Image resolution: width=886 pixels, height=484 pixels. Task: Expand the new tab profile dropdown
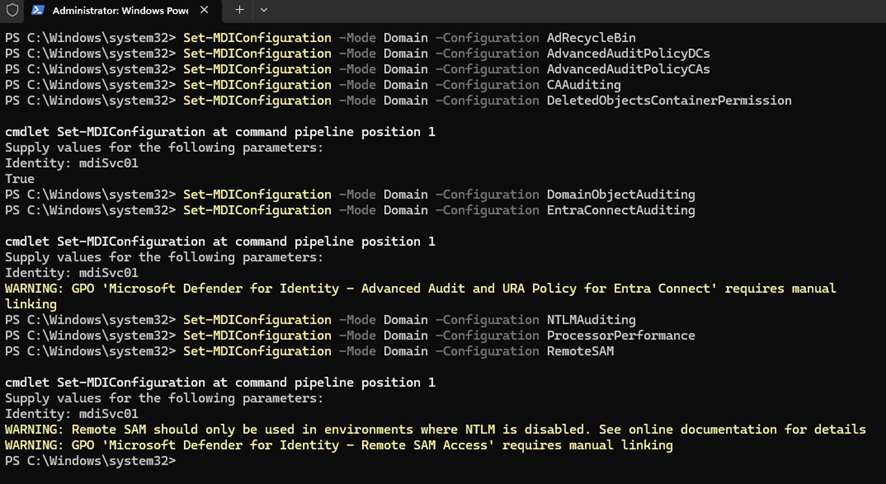(264, 10)
